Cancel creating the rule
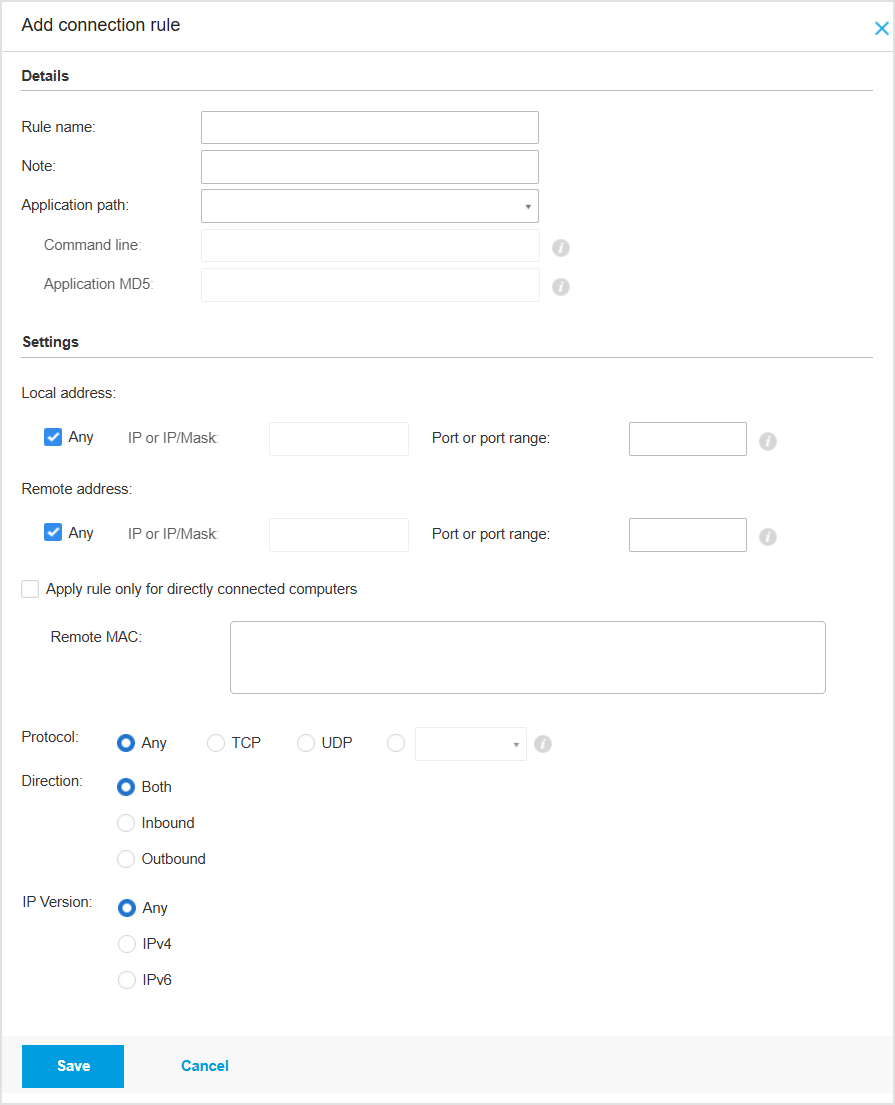 point(204,1066)
